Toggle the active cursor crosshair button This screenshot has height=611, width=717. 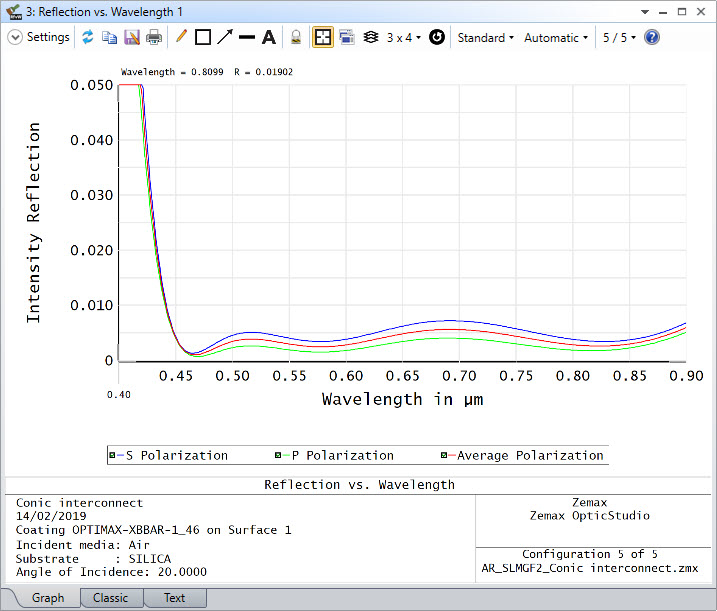[x=323, y=38]
